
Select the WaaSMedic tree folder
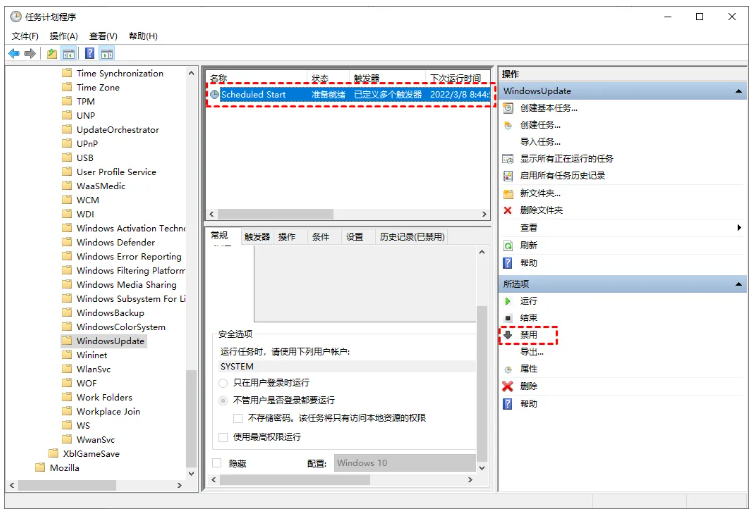(x=94, y=186)
